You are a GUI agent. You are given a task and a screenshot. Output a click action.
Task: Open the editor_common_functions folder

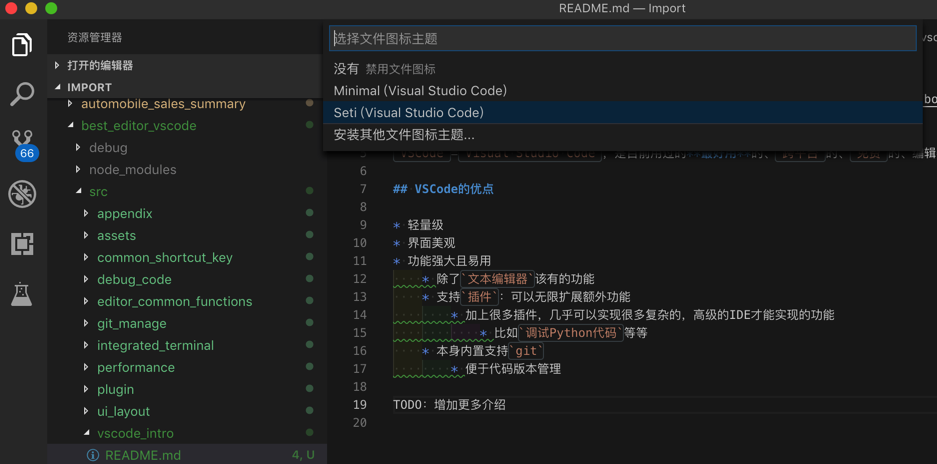point(174,301)
